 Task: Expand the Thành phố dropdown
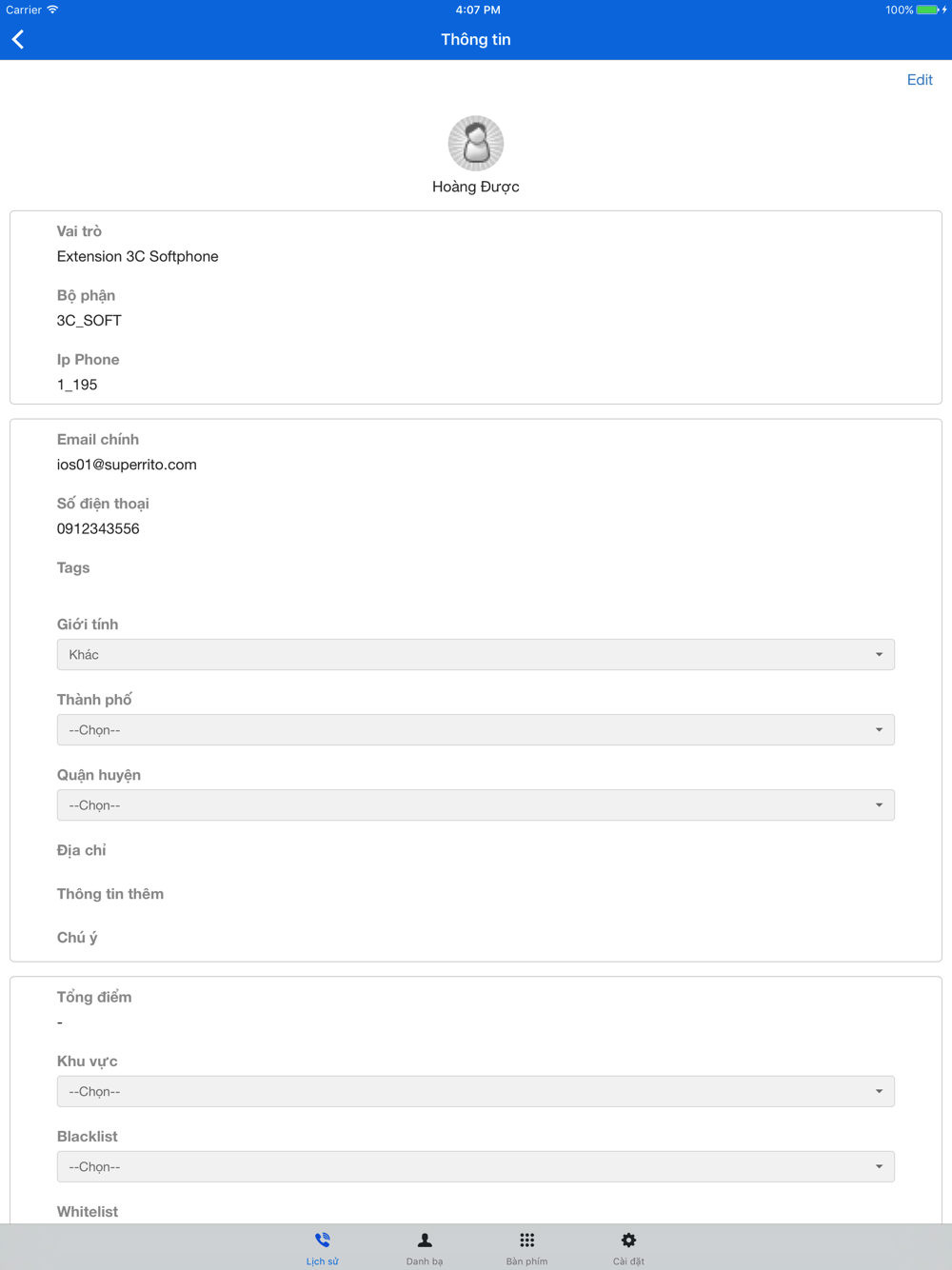coord(476,729)
